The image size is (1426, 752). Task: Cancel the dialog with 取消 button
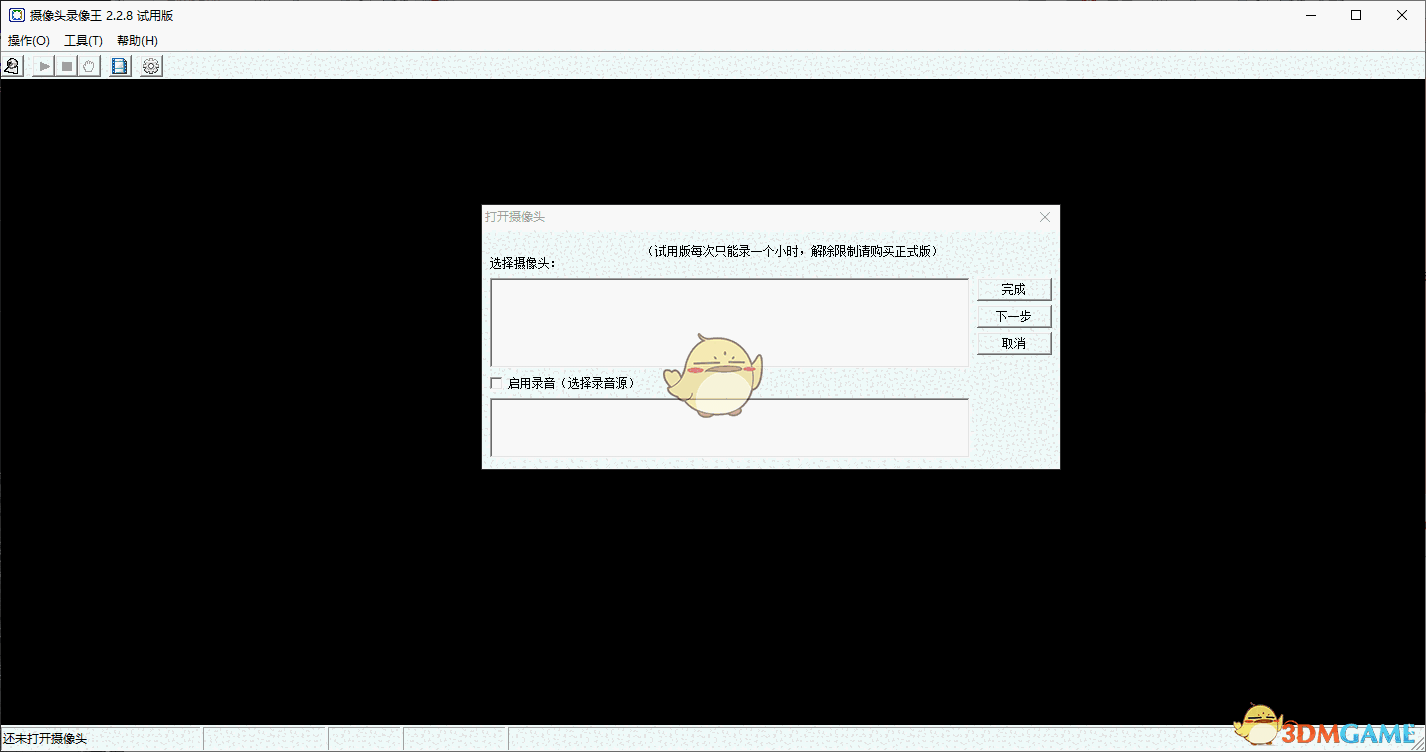[1013, 343]
